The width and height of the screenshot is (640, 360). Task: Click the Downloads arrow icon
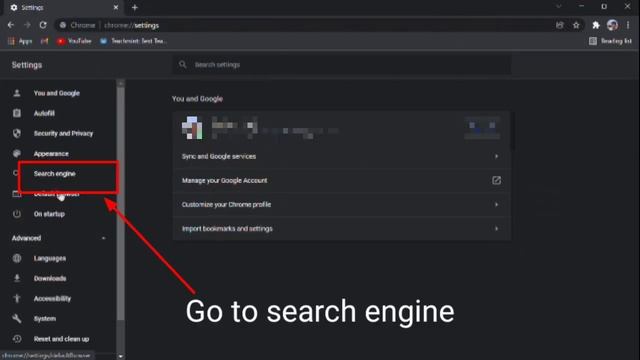[17, 278]
